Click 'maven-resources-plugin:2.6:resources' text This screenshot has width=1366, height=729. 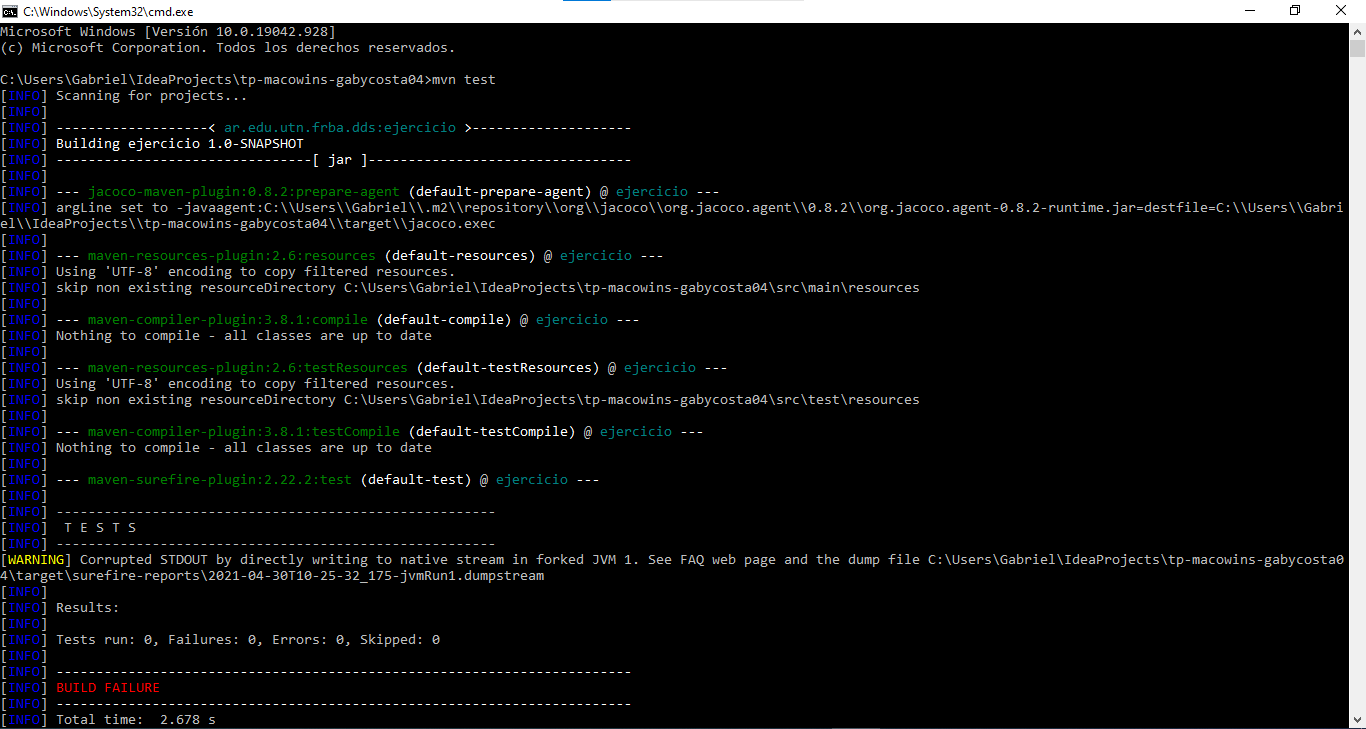pyautogui.click(x=232, y=256)
